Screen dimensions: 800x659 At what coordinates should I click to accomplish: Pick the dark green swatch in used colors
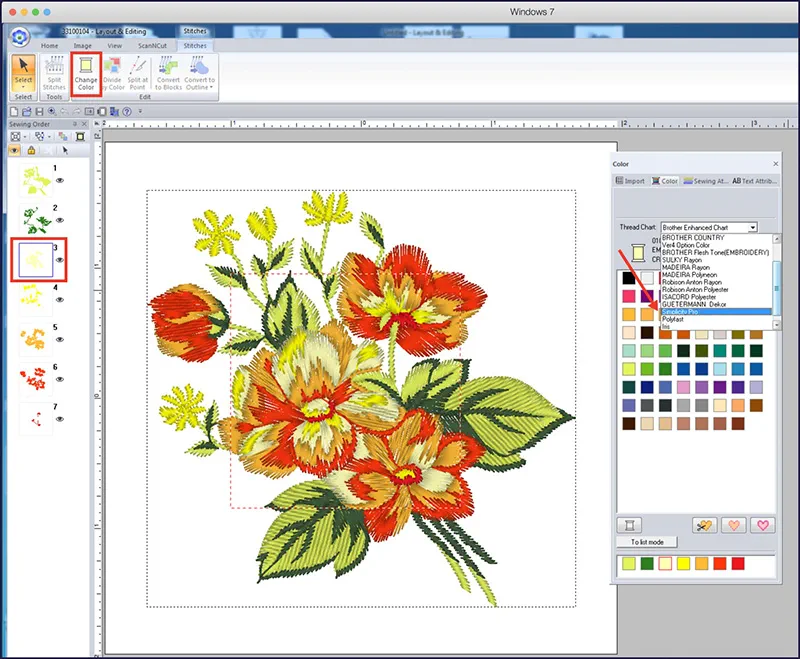tap(645, 565)
